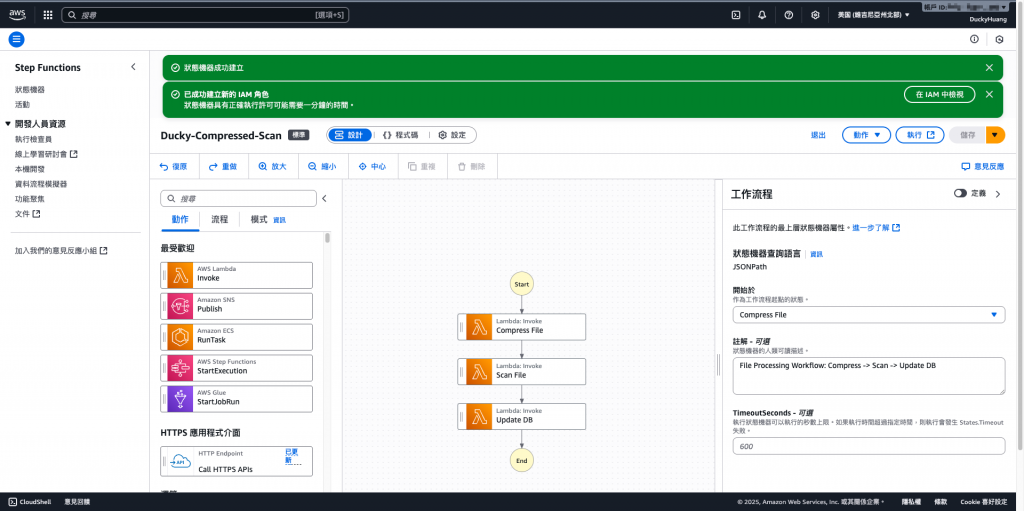Screen dimensions: 1024x511
Task: Click the 退出 exit link
Action: pyautogui.click(x=818, y=135)
